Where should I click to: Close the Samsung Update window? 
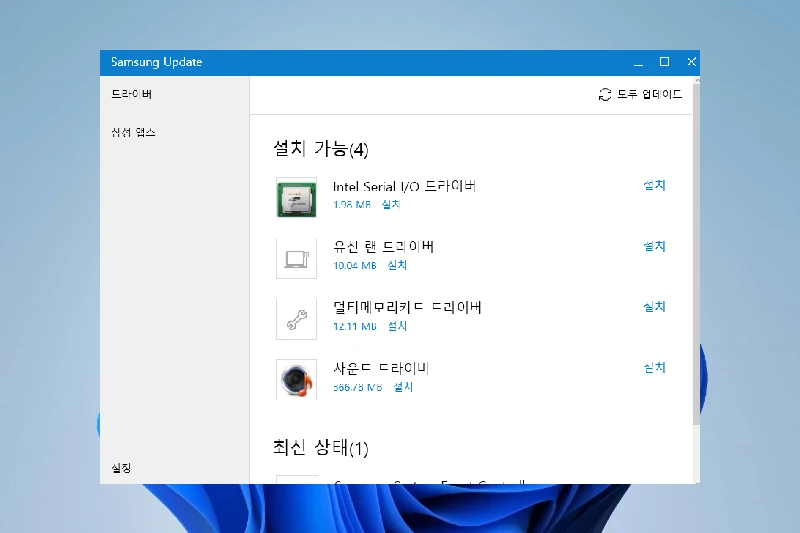tap(691, 62)
